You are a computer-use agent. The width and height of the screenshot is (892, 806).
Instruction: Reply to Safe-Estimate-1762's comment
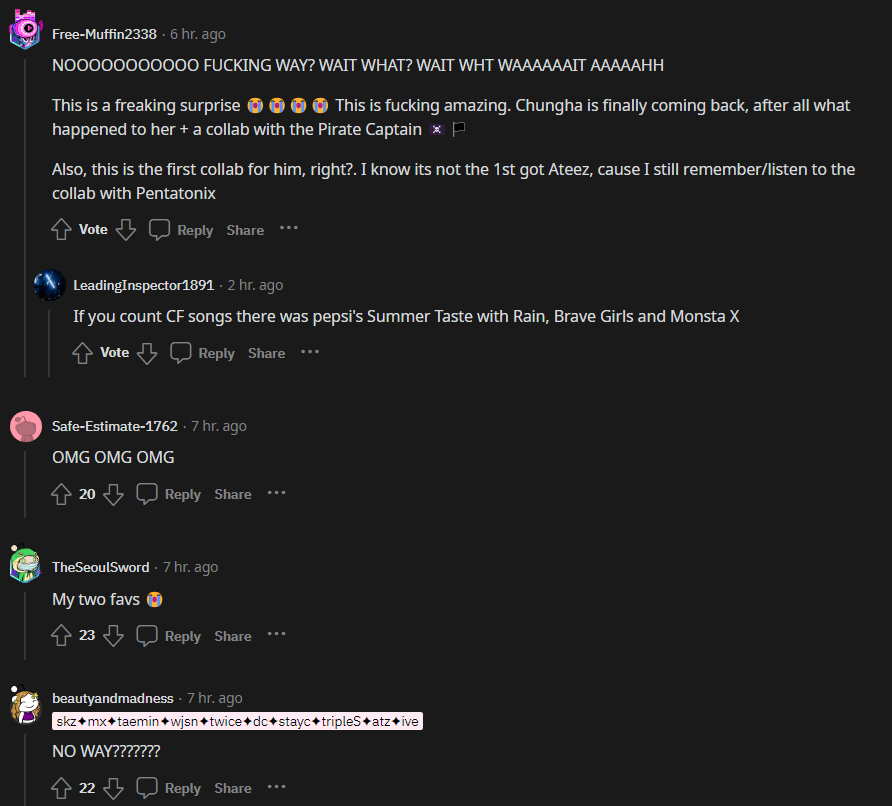pyautogui.click(x=169, y=494)
